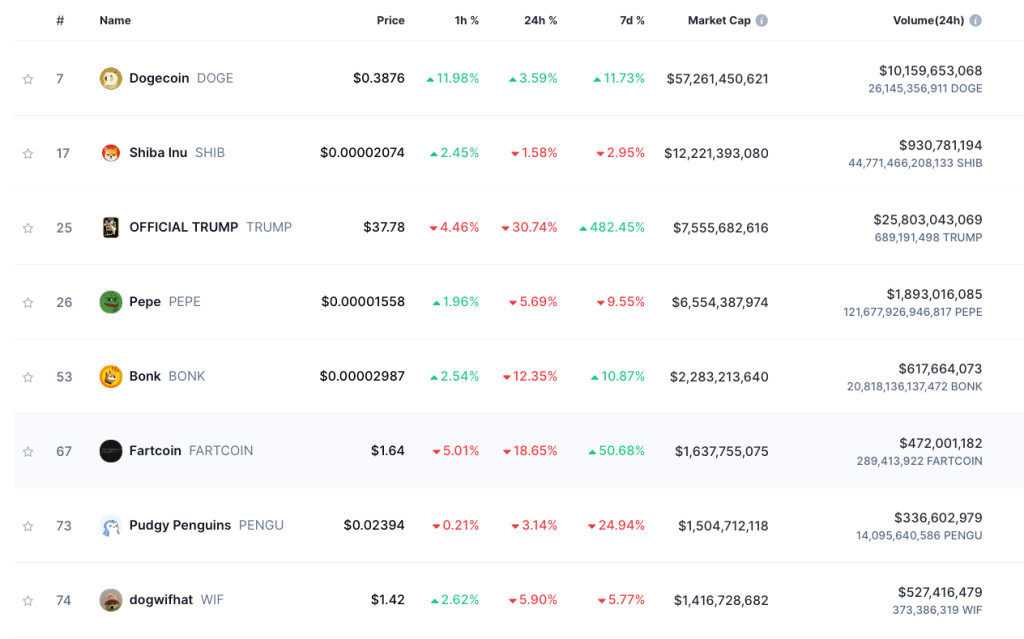Open the dogwifhat WIF coin link
The width and height of the screenshot is (1024, 639).
click(x=161, y=600)
